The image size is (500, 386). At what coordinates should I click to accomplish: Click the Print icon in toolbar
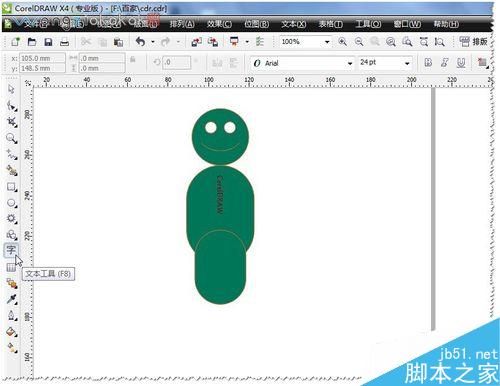tap(64, 42)
